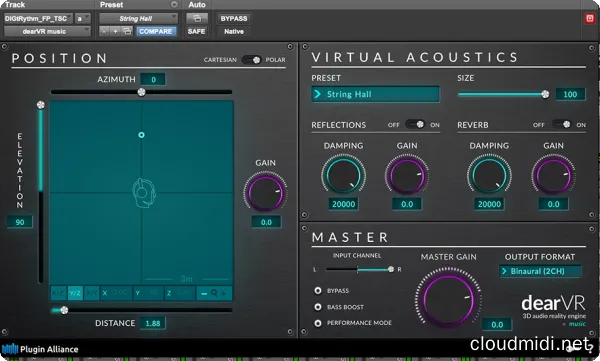Viewport: 600px width, 361px height.
Task: Toggle Cartesian/Polar coordinate switch
Action: point(251,60)
